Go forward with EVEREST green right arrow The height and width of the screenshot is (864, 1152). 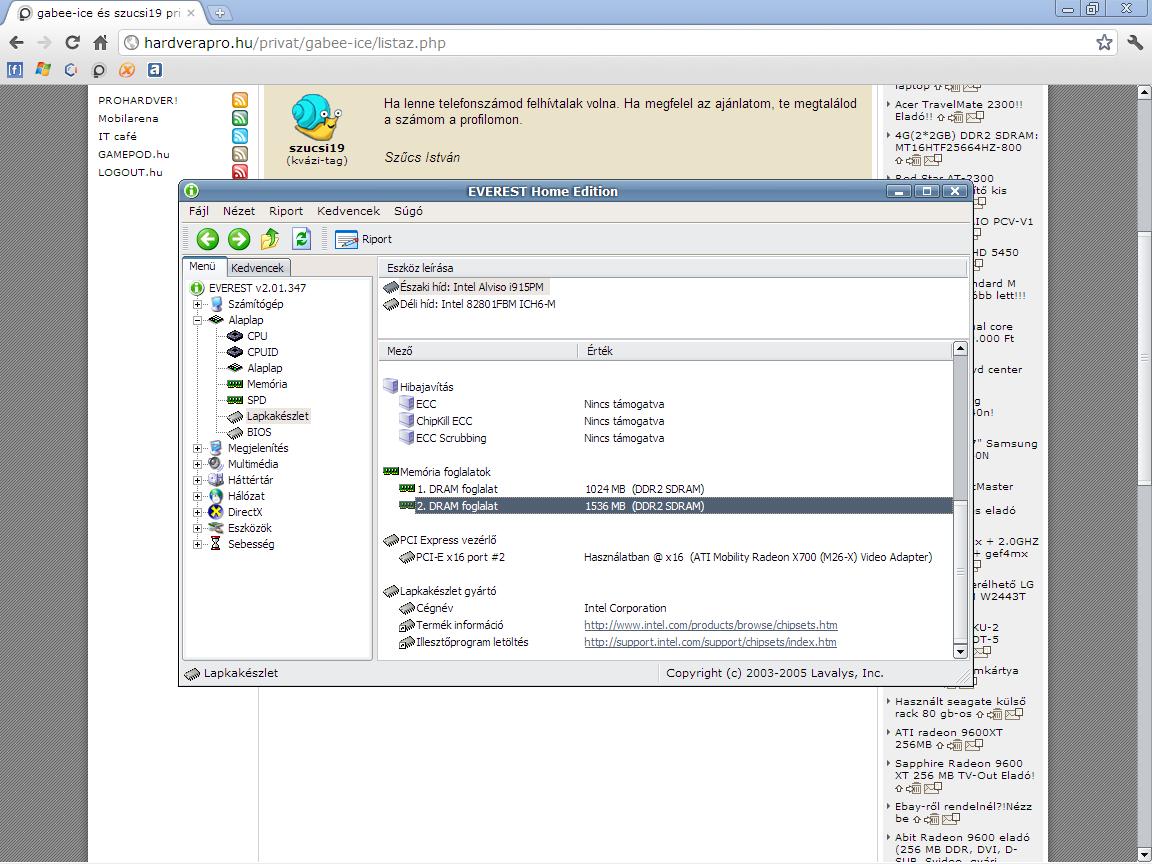(x=239, y=239)
